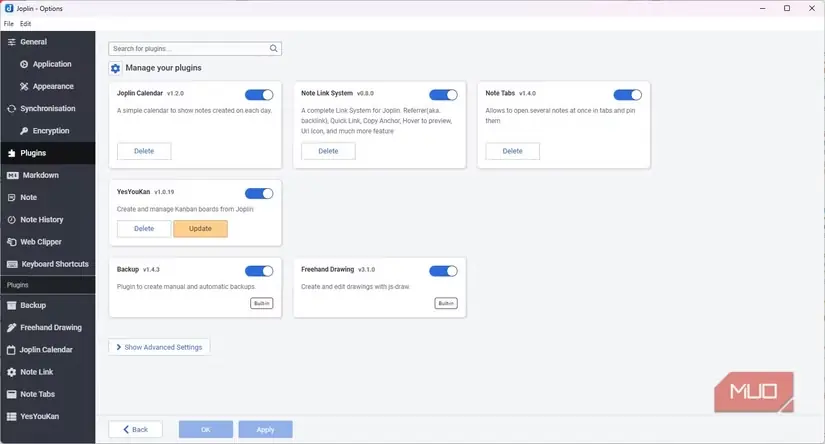The width and height of the screenshot is (825, 444).
Task: Disable the Joplin Calendar plugin toggle
Action: [259, 95]
